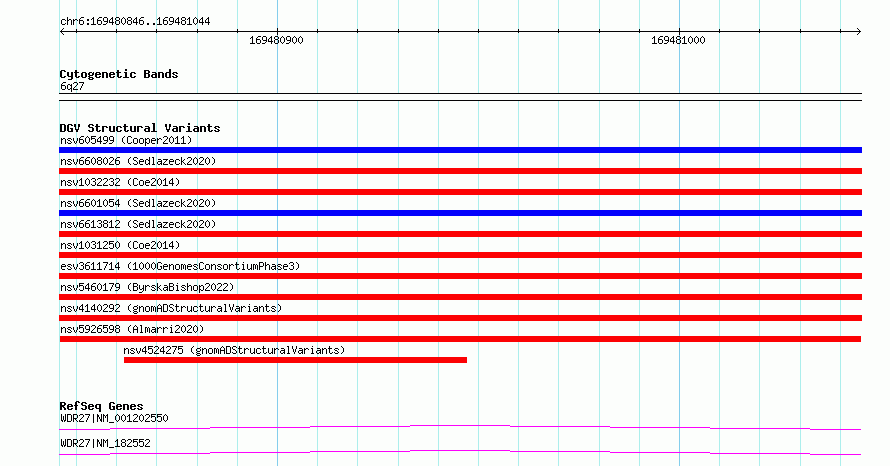Click variant label nsv5460179 (ByrskaBishop2022)
890x466 pixels.
[x=147, y=287]
